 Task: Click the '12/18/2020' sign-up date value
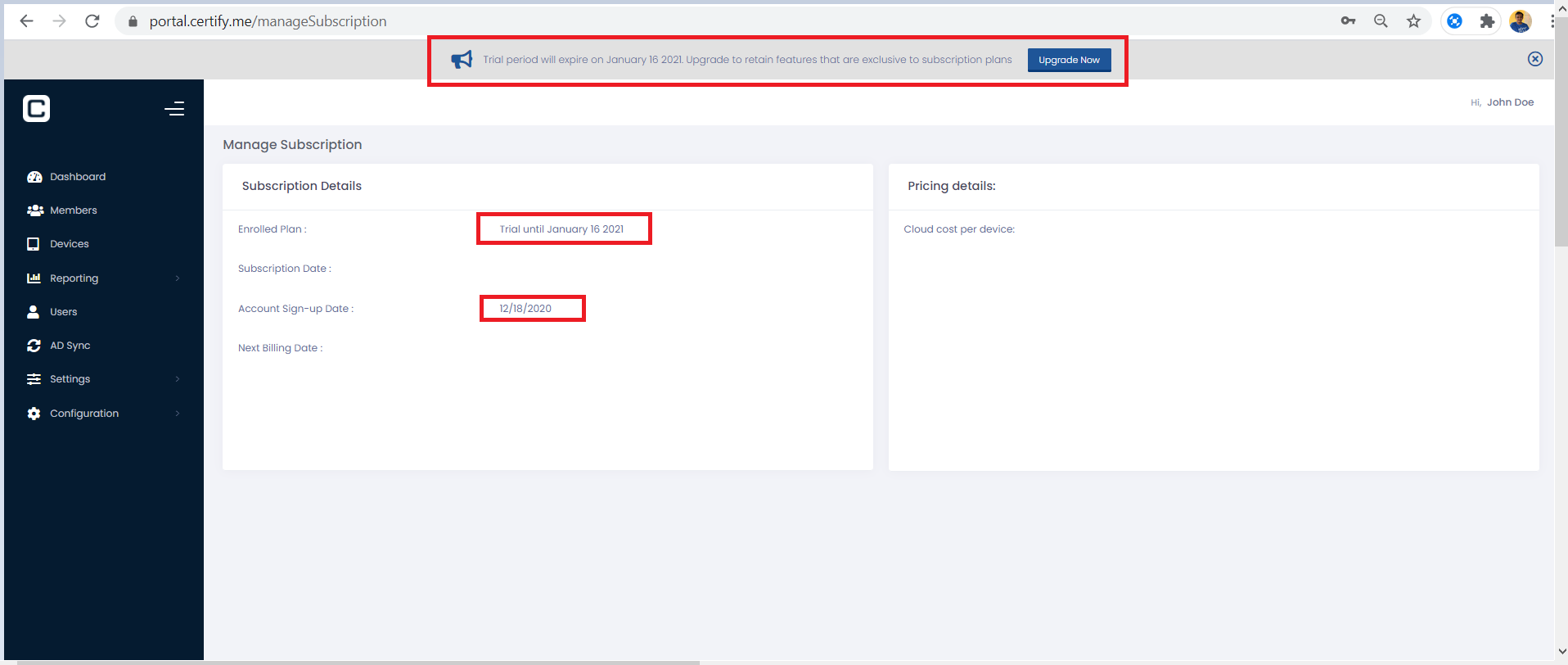pyautogui.click(x=525, y=309)
